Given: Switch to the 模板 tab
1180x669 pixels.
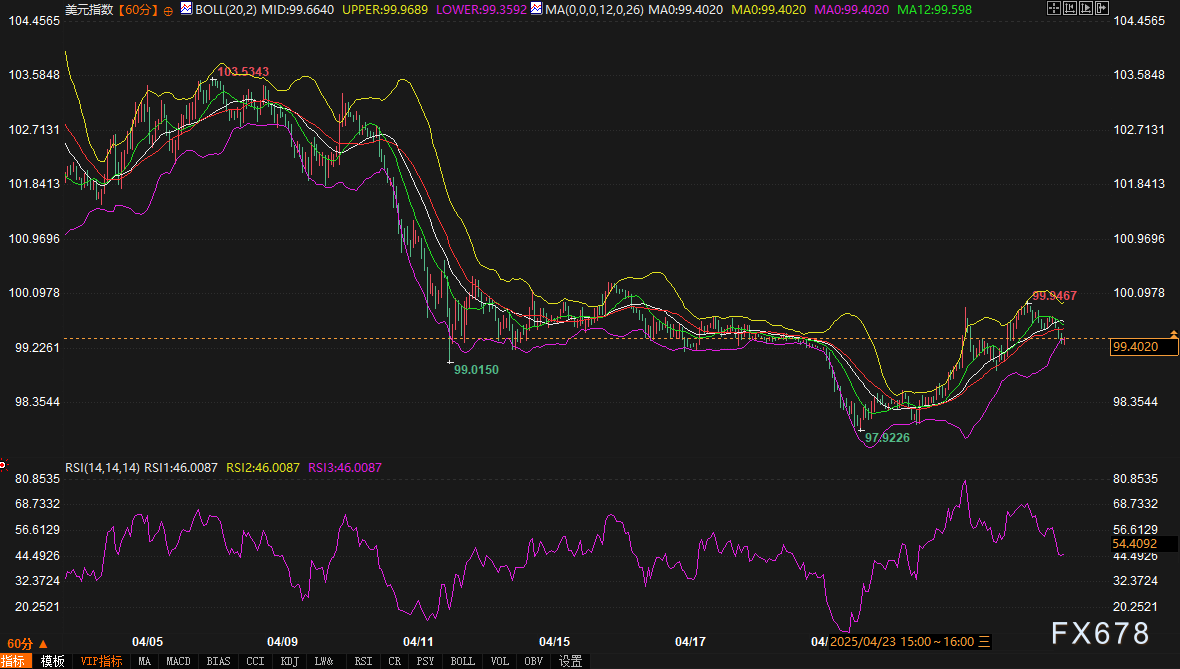Looking at the screenshot, I should (x=52, y=661).
